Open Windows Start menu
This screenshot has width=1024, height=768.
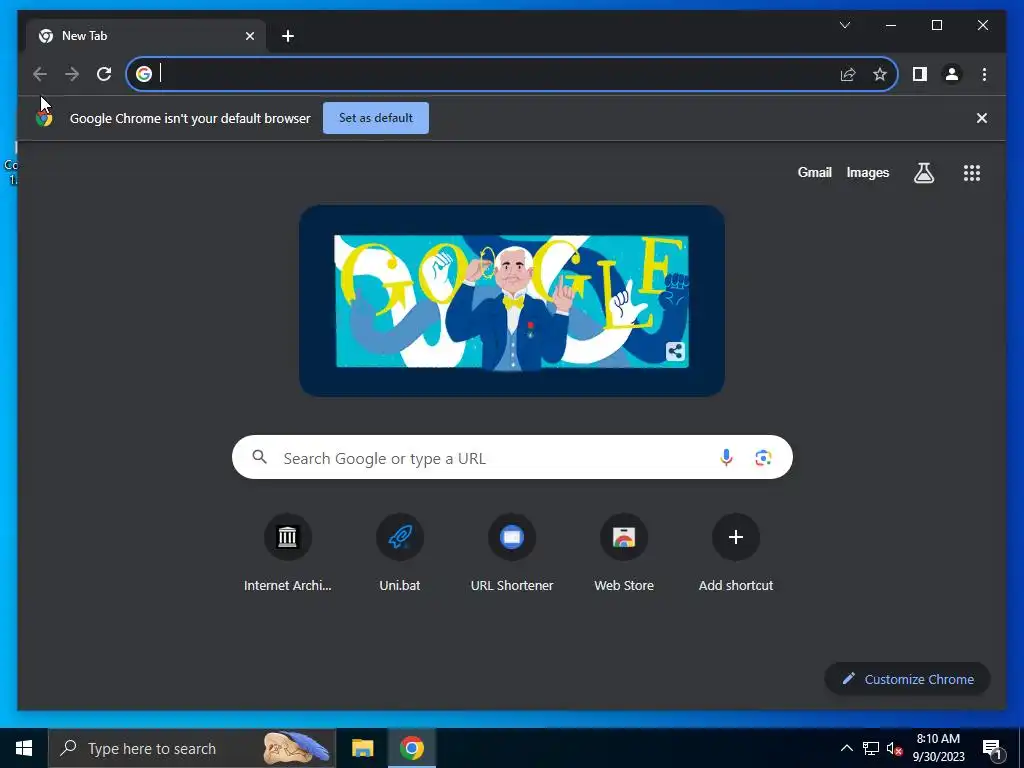coord(24,748)
